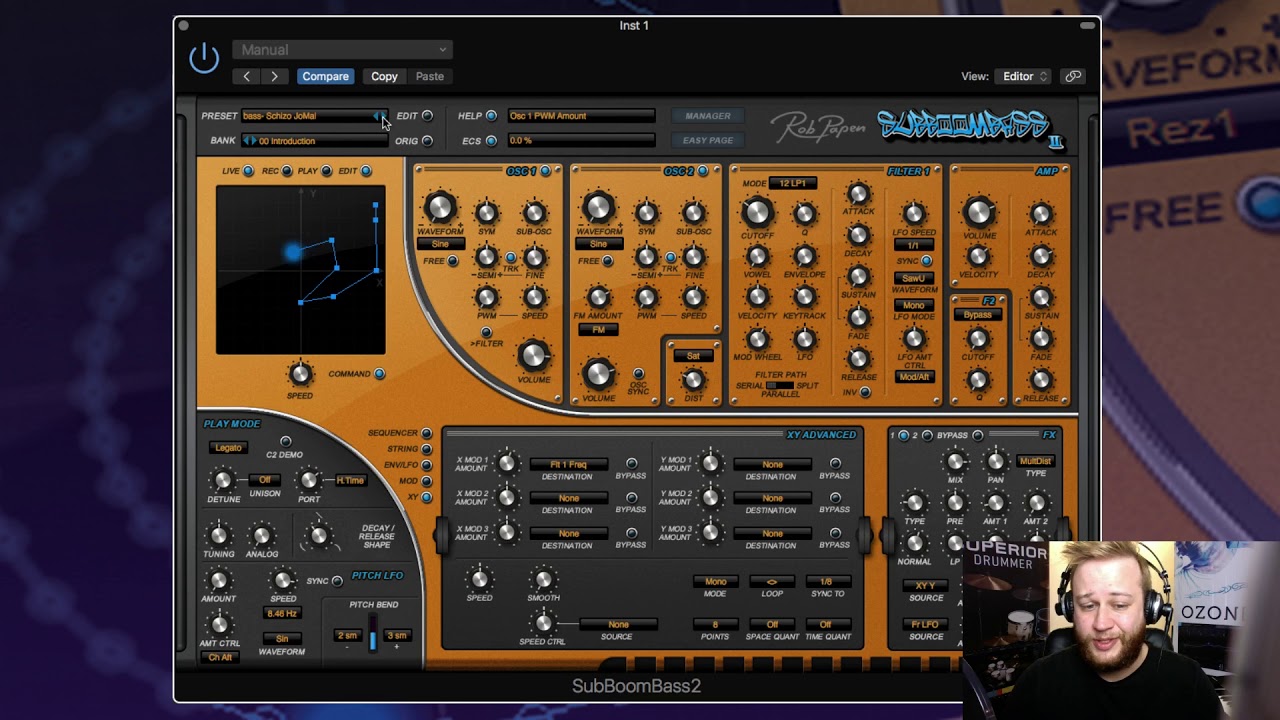Open the View Editor dropdown
This screenshot has width=1280, height=720.
[x=1021, y=76]
